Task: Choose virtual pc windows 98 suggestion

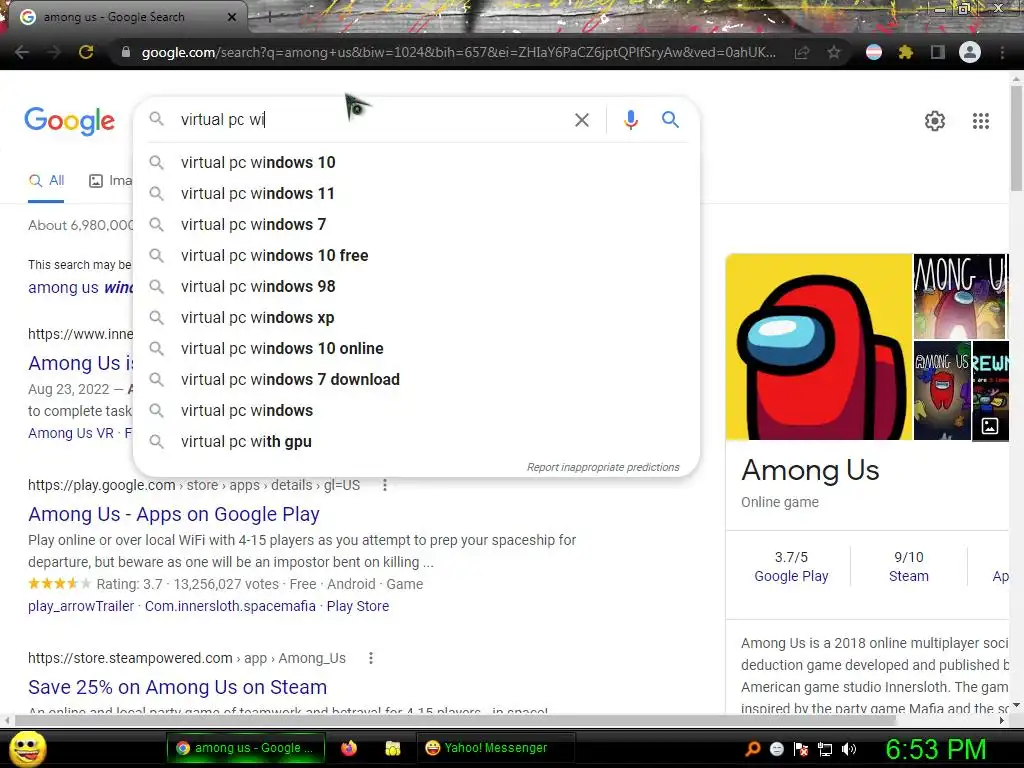Action: [x=416, y=287]
